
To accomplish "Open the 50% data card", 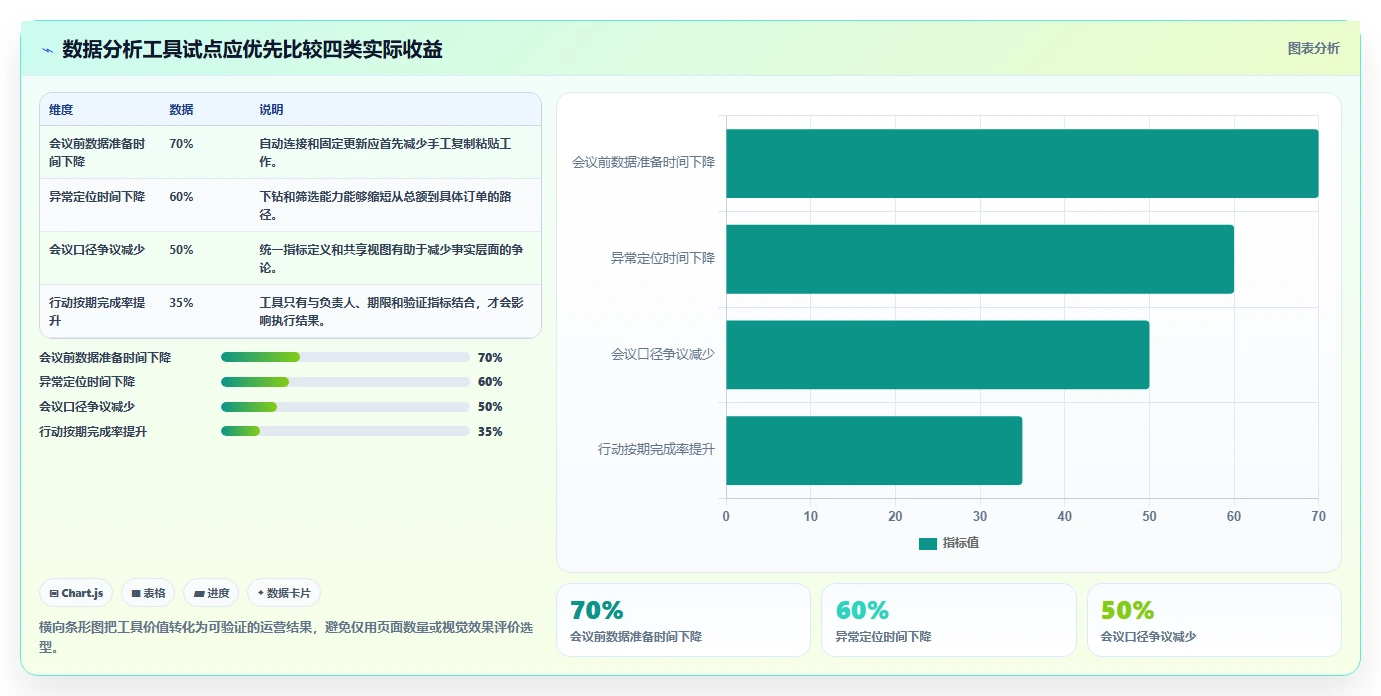I will tap(1214, 620).
